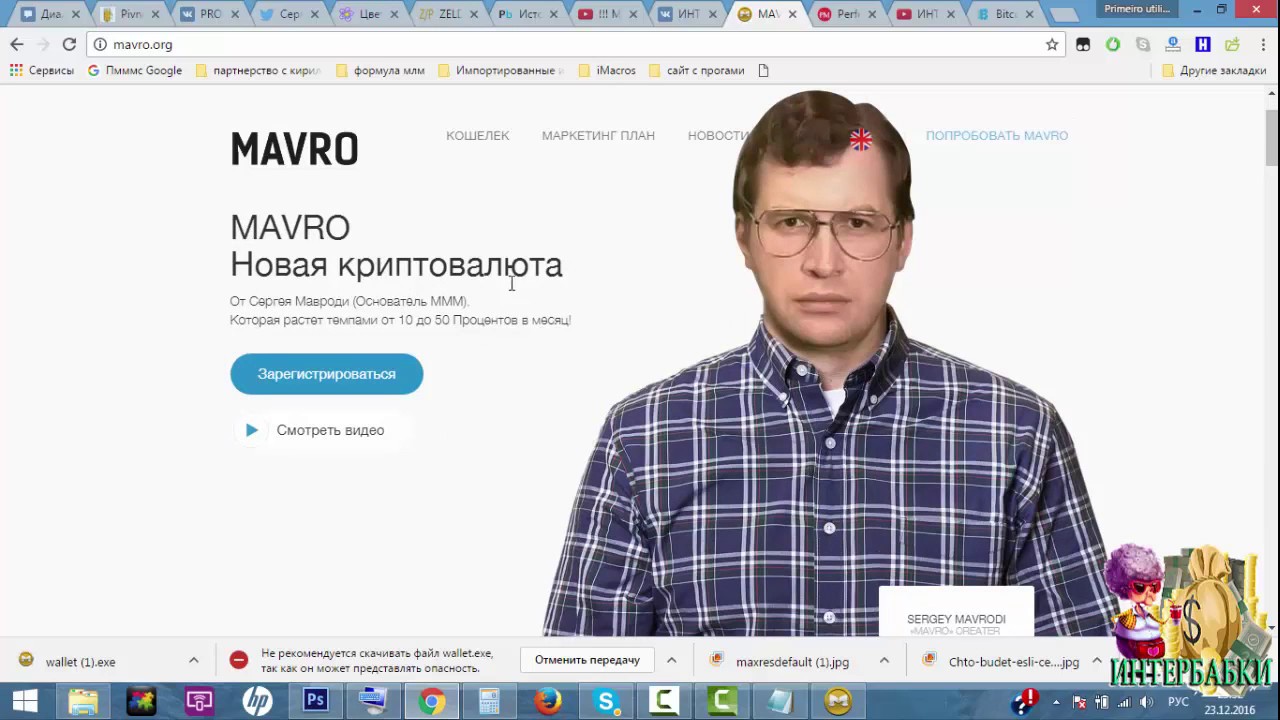Open the calculator taskbar icon
Screen dimensions: 1280x720
[x=489, y=702]
